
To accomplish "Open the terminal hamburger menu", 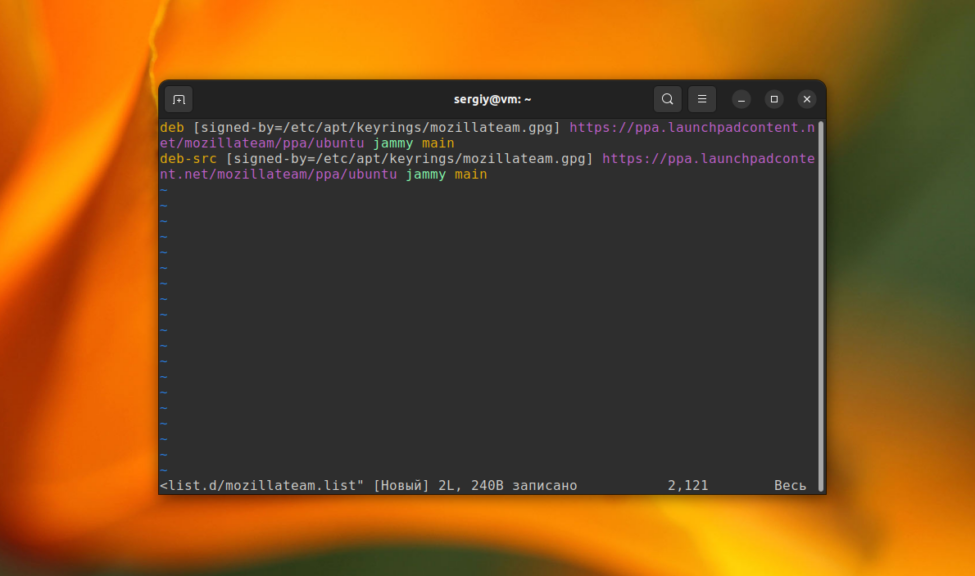I will coord(701,99).
